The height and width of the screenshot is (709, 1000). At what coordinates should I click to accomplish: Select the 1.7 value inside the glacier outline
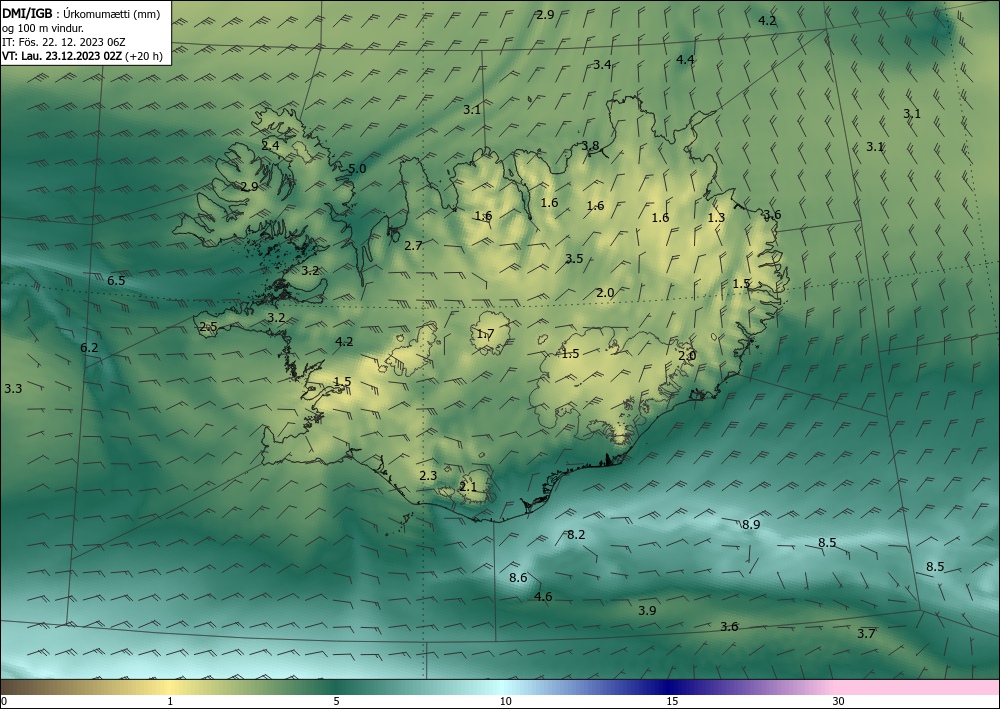coord(485,334)
